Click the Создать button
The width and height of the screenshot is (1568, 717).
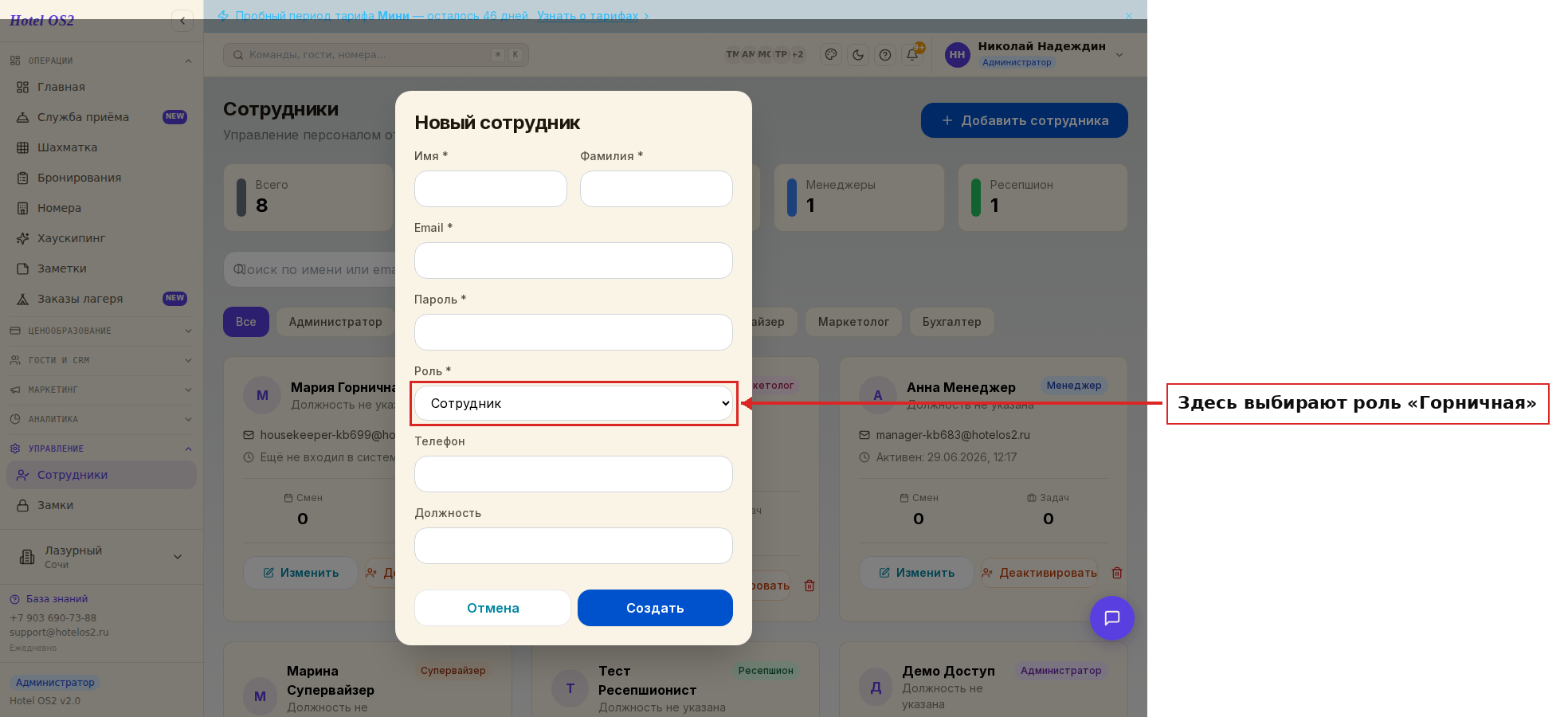(655, 608)
